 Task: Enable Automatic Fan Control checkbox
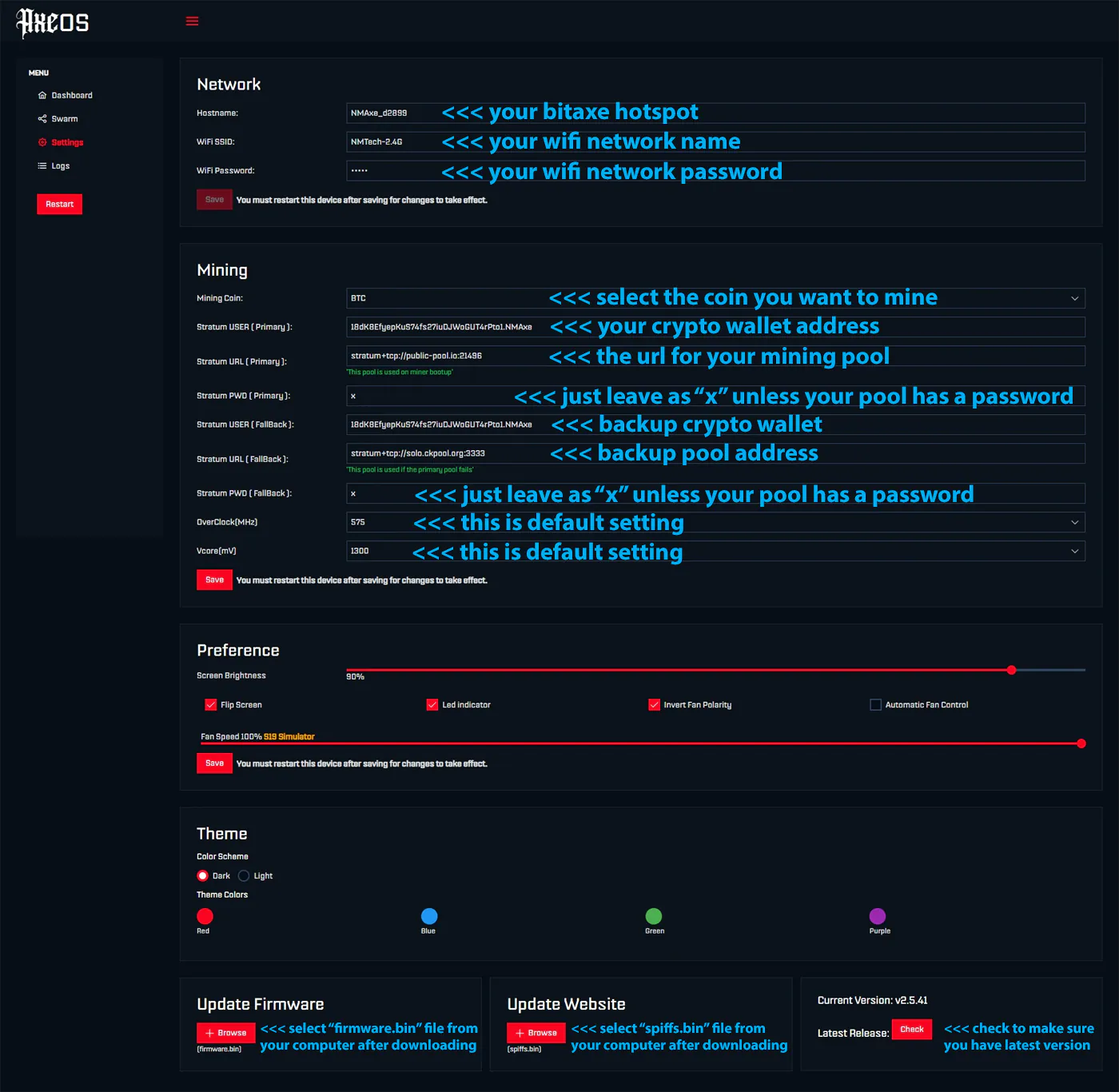876,705
